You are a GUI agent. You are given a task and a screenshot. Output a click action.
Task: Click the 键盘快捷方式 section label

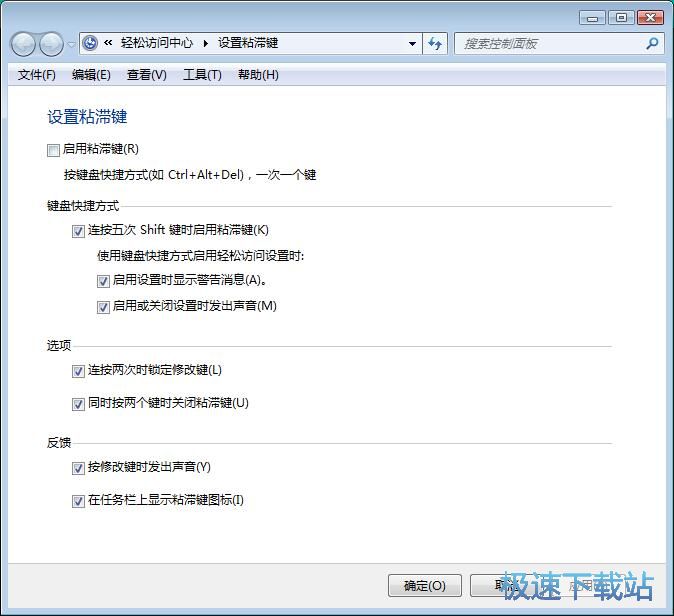pos(83,206)
